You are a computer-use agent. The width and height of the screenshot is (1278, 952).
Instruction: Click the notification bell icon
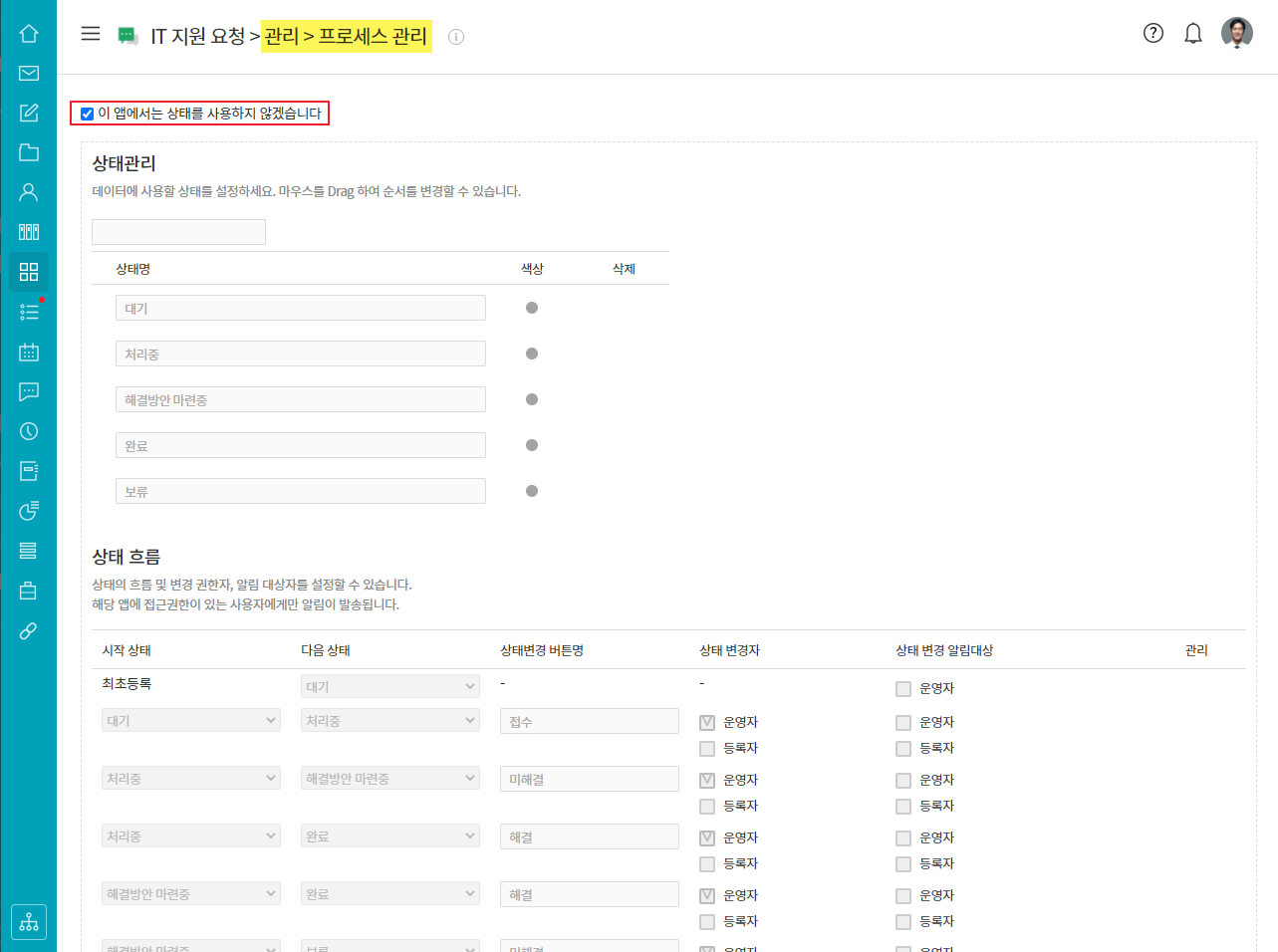pyautogui.click(x=1192, y=34)
